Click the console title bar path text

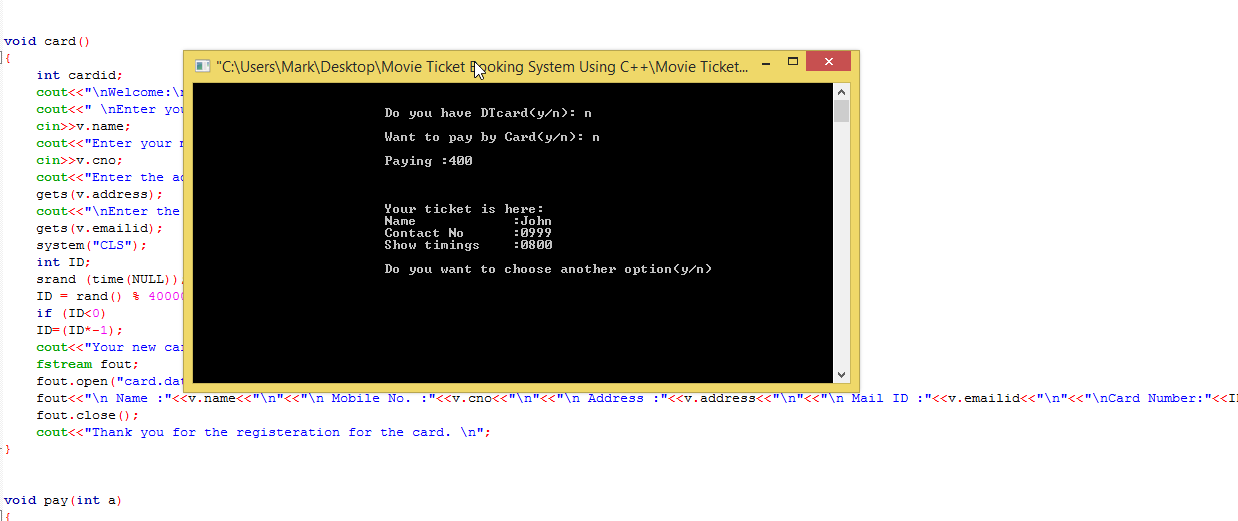(x=482, y=67)
